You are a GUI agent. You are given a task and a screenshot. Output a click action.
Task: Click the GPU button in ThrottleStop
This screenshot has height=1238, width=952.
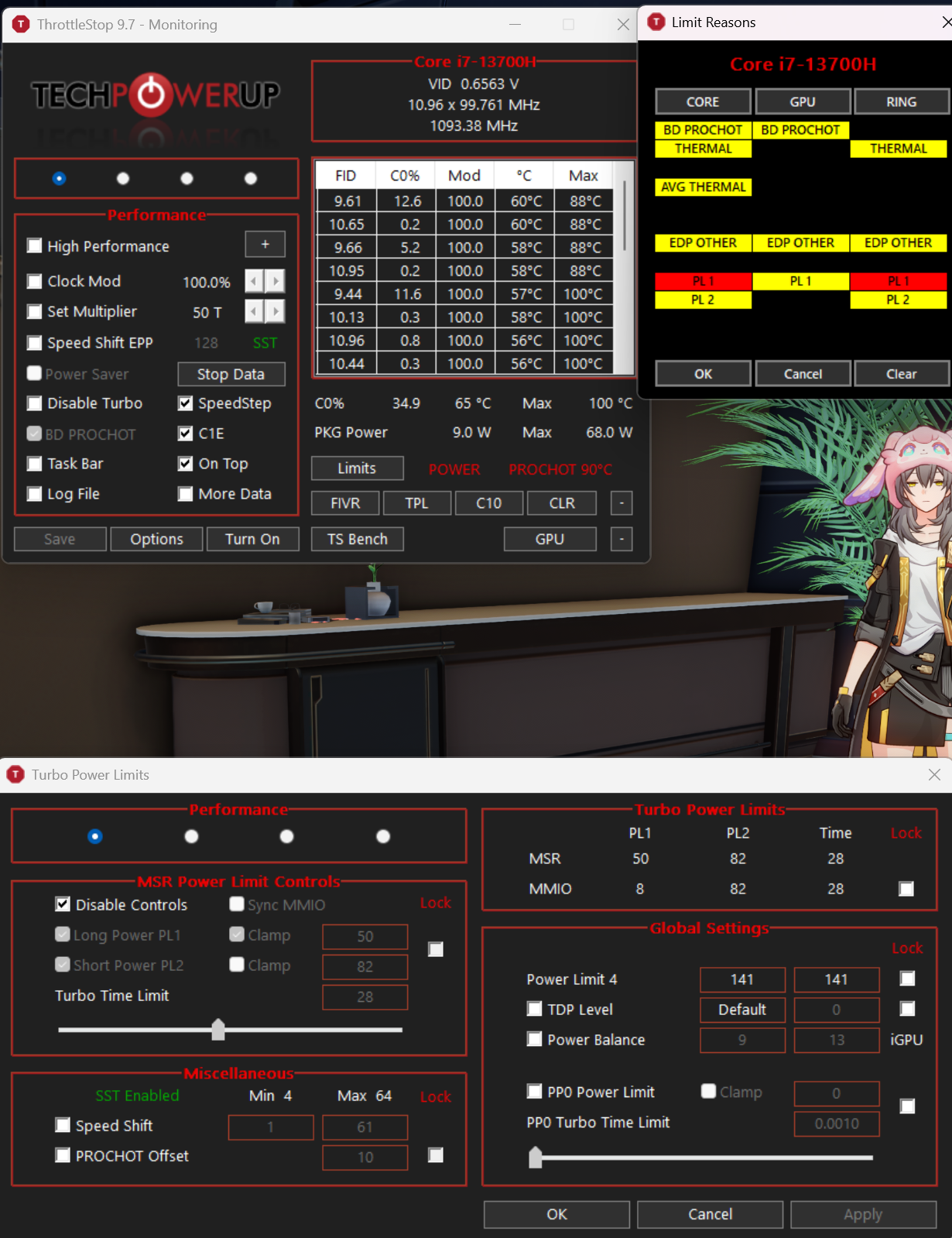[x=550, y=539]
